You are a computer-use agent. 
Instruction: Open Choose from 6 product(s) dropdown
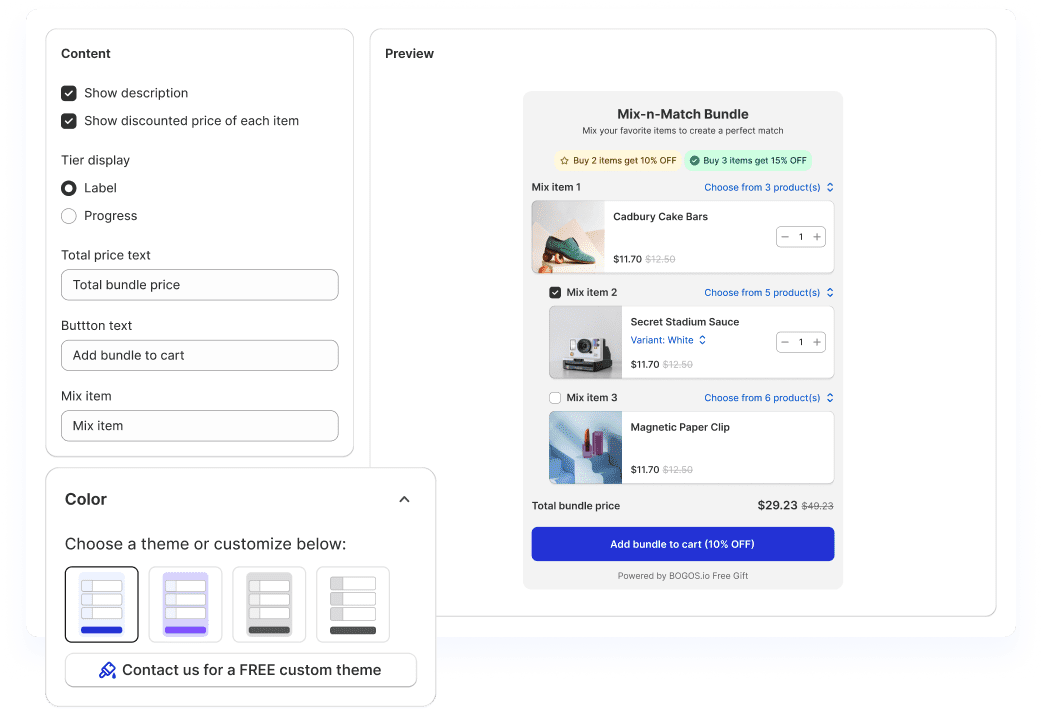(768, 398)
